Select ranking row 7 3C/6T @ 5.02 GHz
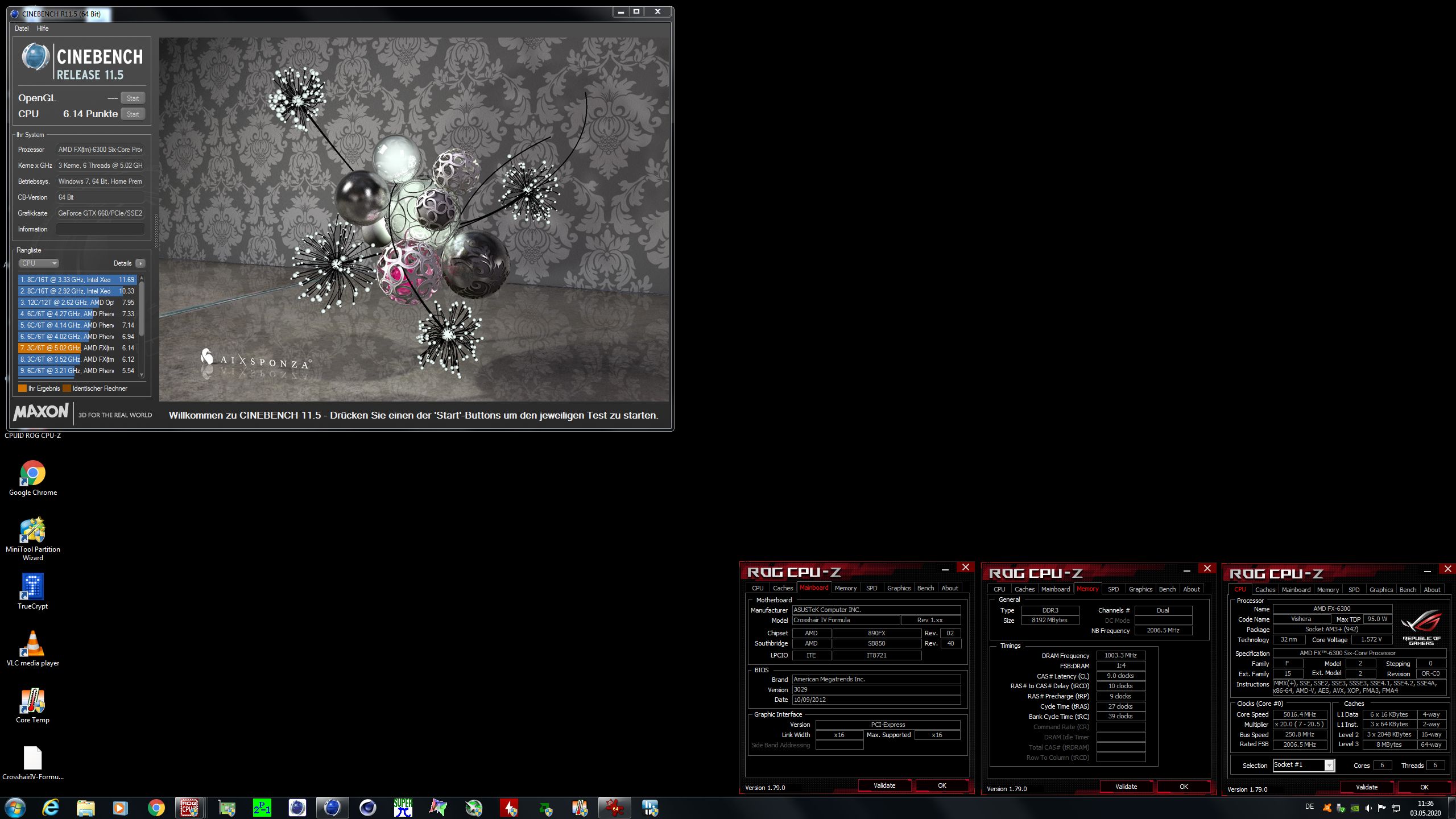Screen dimensions: 1456x819 coord(77,348)
